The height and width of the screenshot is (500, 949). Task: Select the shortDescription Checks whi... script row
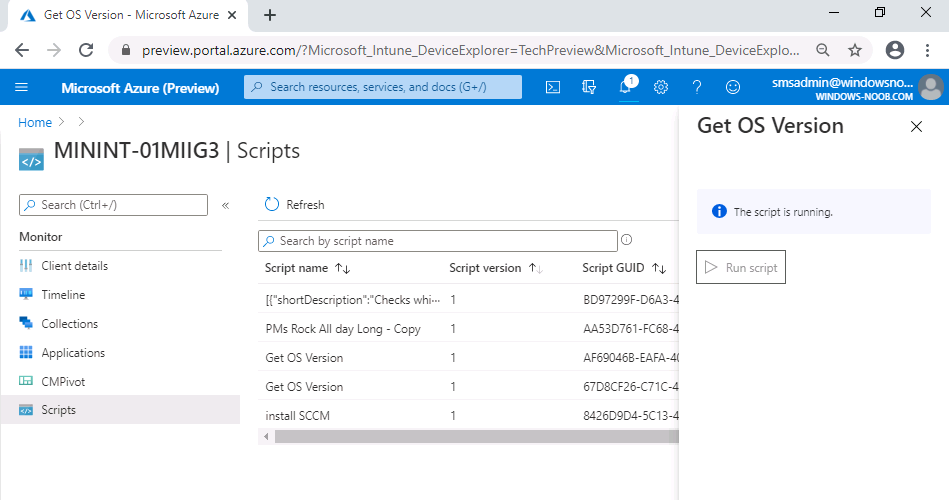point(468,300)
